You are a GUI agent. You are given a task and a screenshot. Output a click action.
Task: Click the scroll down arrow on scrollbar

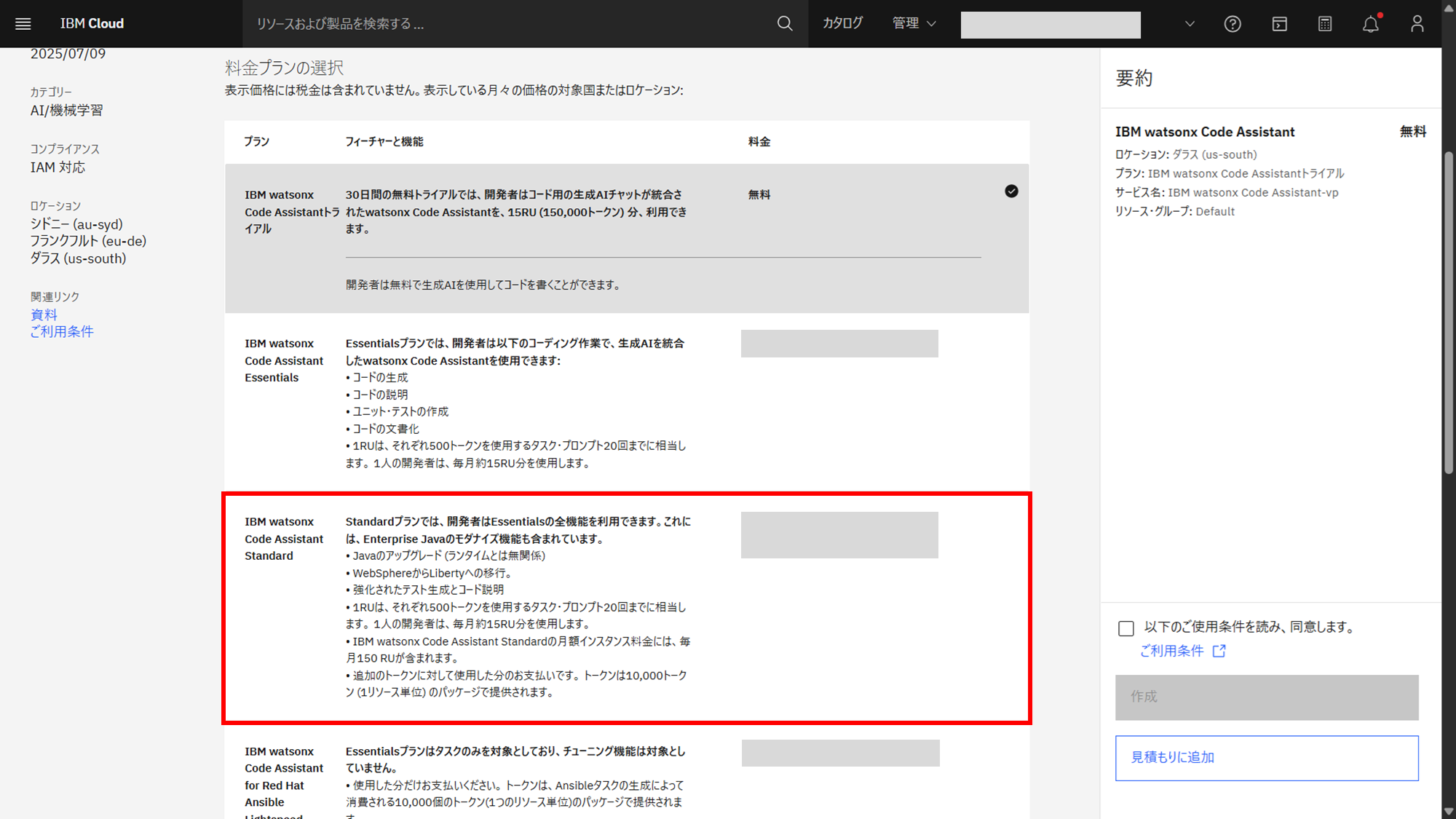(x=1448, y=811)
